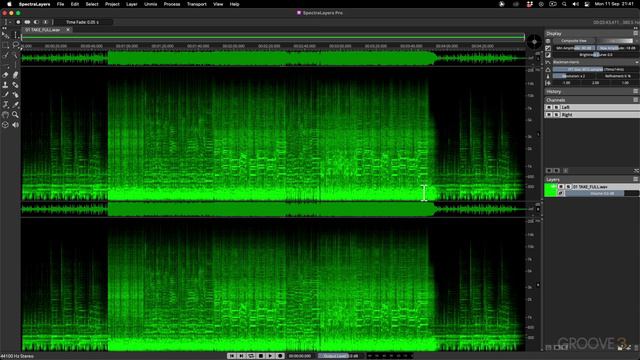Open the tool options preset dropdown
The width and height of the screenshot is (640, 360).
click(x=7, y=22)
